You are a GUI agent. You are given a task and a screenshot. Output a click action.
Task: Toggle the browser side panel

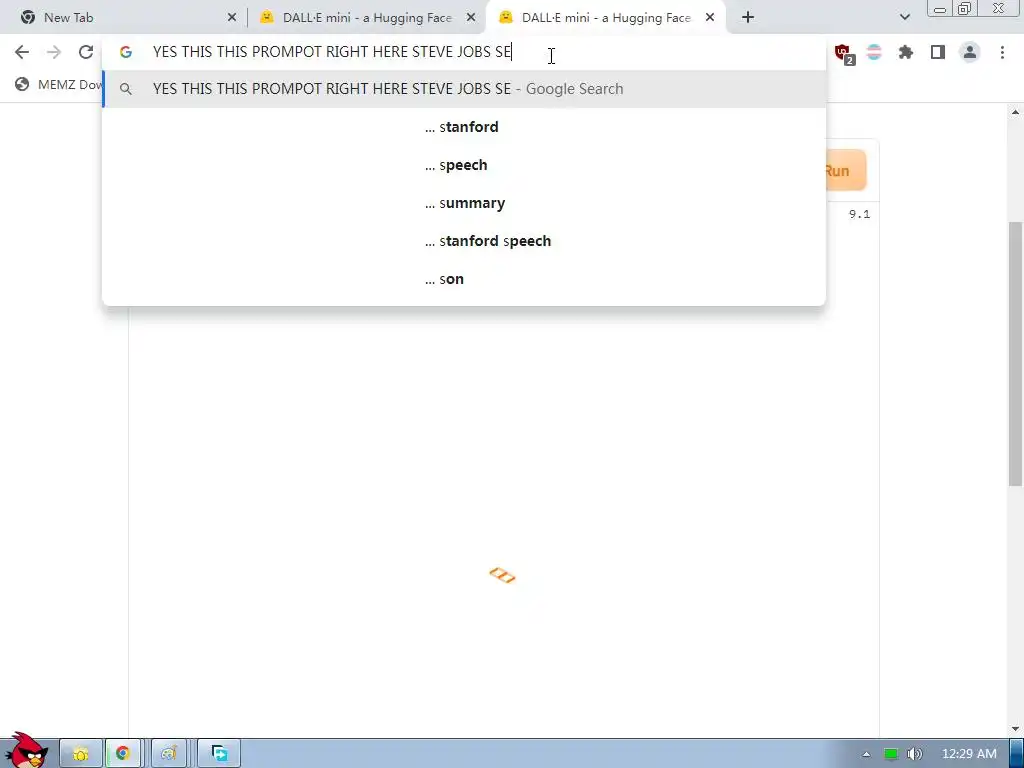(x=938, y=52)
